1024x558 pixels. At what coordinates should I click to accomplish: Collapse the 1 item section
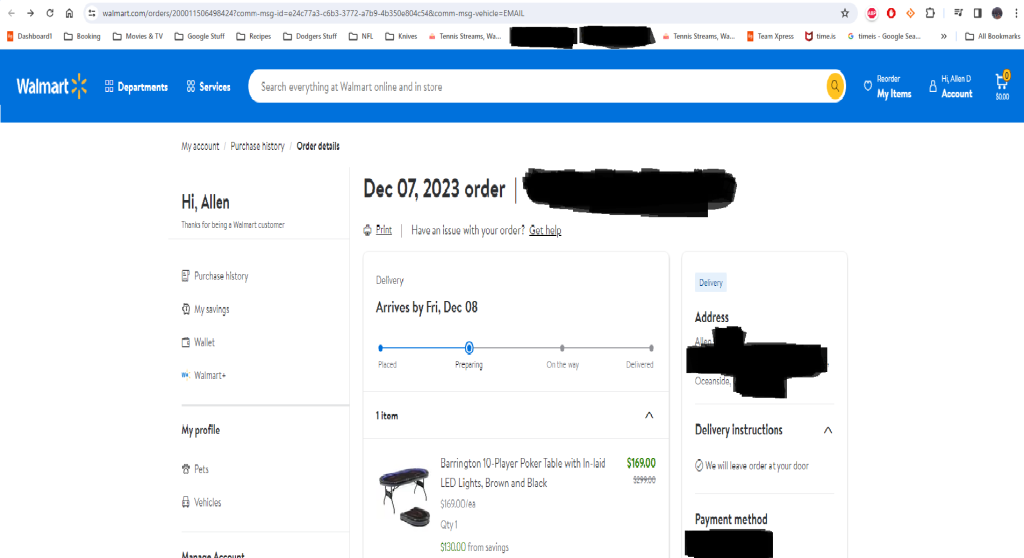tap(649, 415)
